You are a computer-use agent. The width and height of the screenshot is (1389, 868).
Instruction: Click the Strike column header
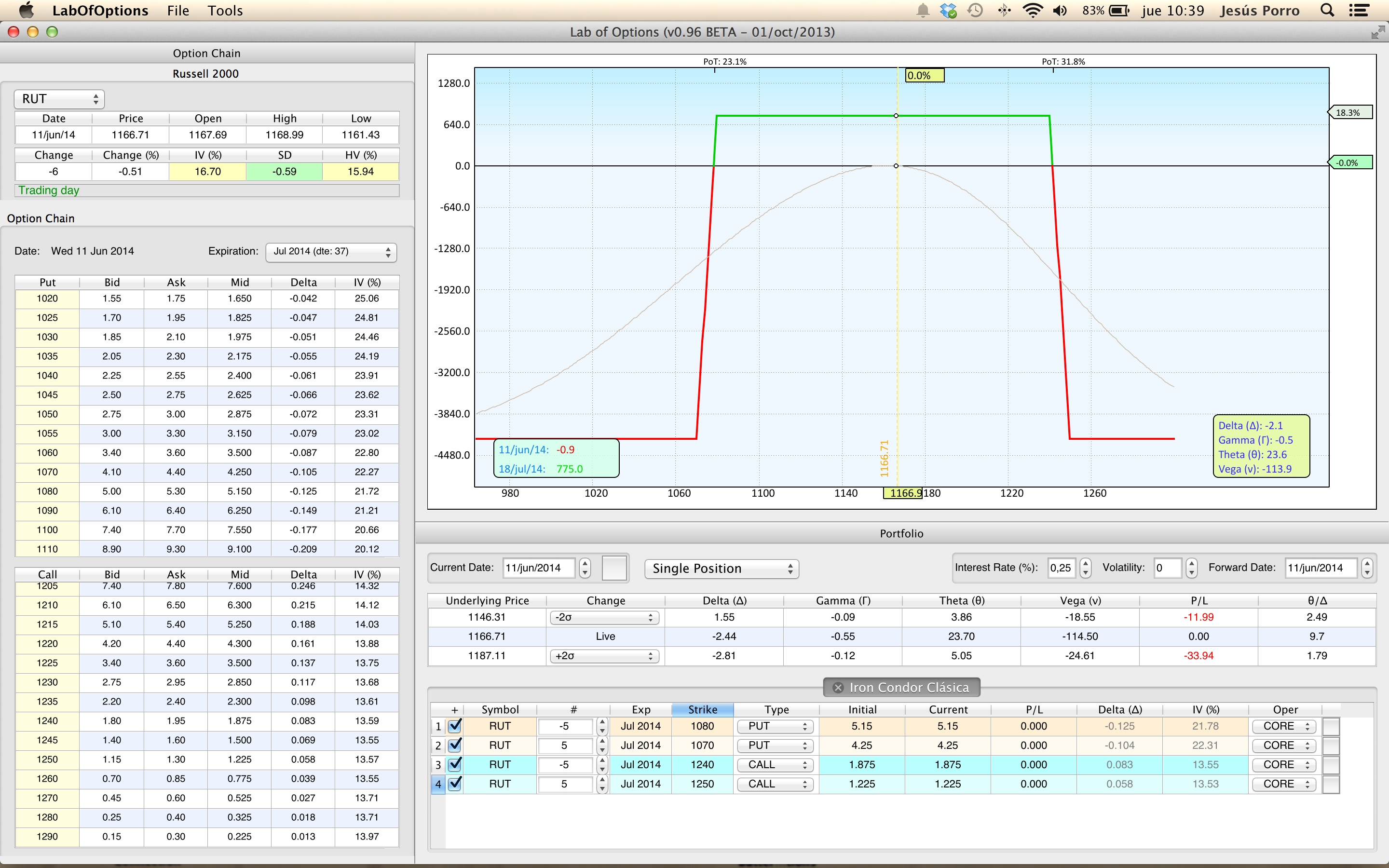pos(702,709)
